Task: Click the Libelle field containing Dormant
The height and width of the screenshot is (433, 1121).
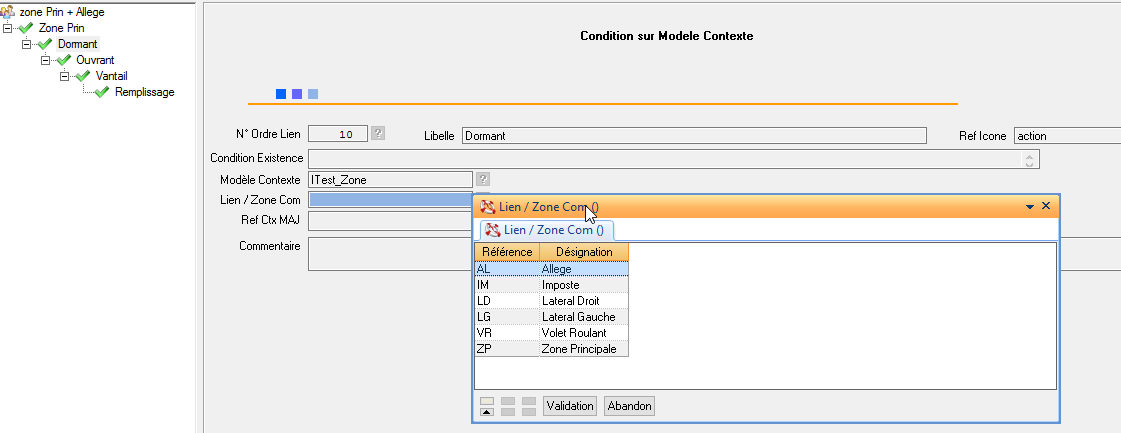Action: tap(692, 136)
